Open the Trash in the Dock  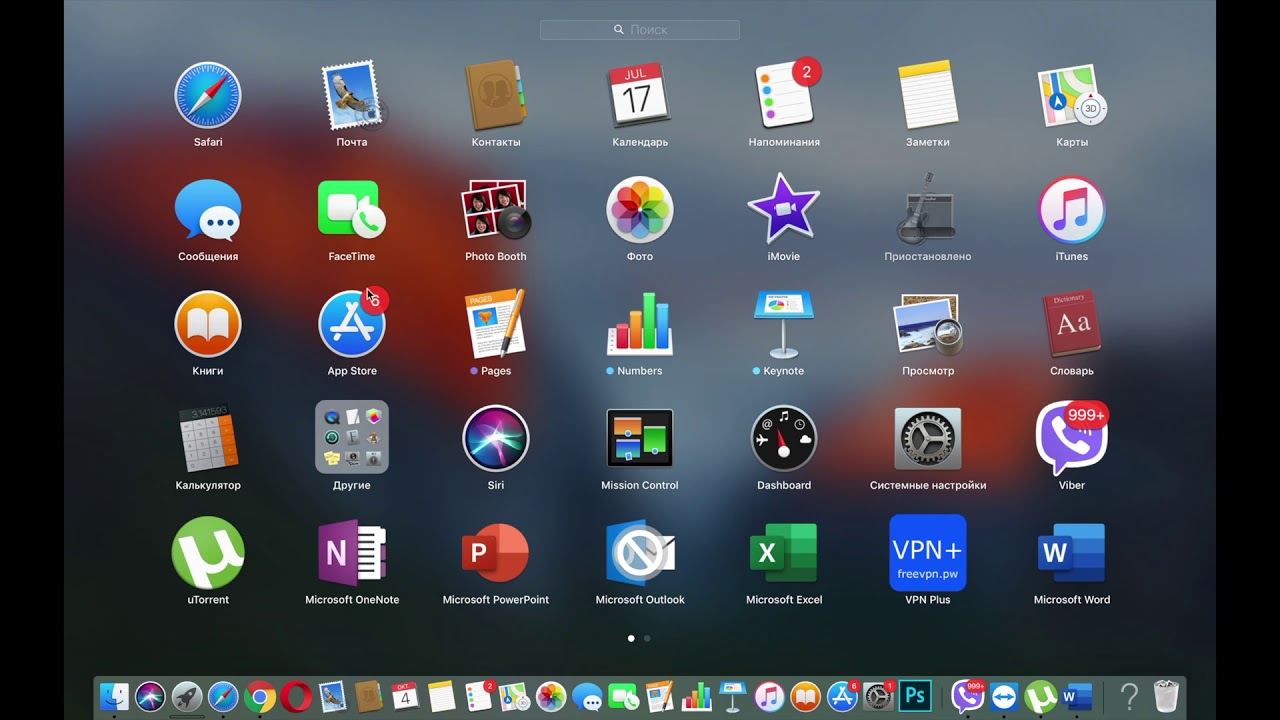(x=1166, y=696)
